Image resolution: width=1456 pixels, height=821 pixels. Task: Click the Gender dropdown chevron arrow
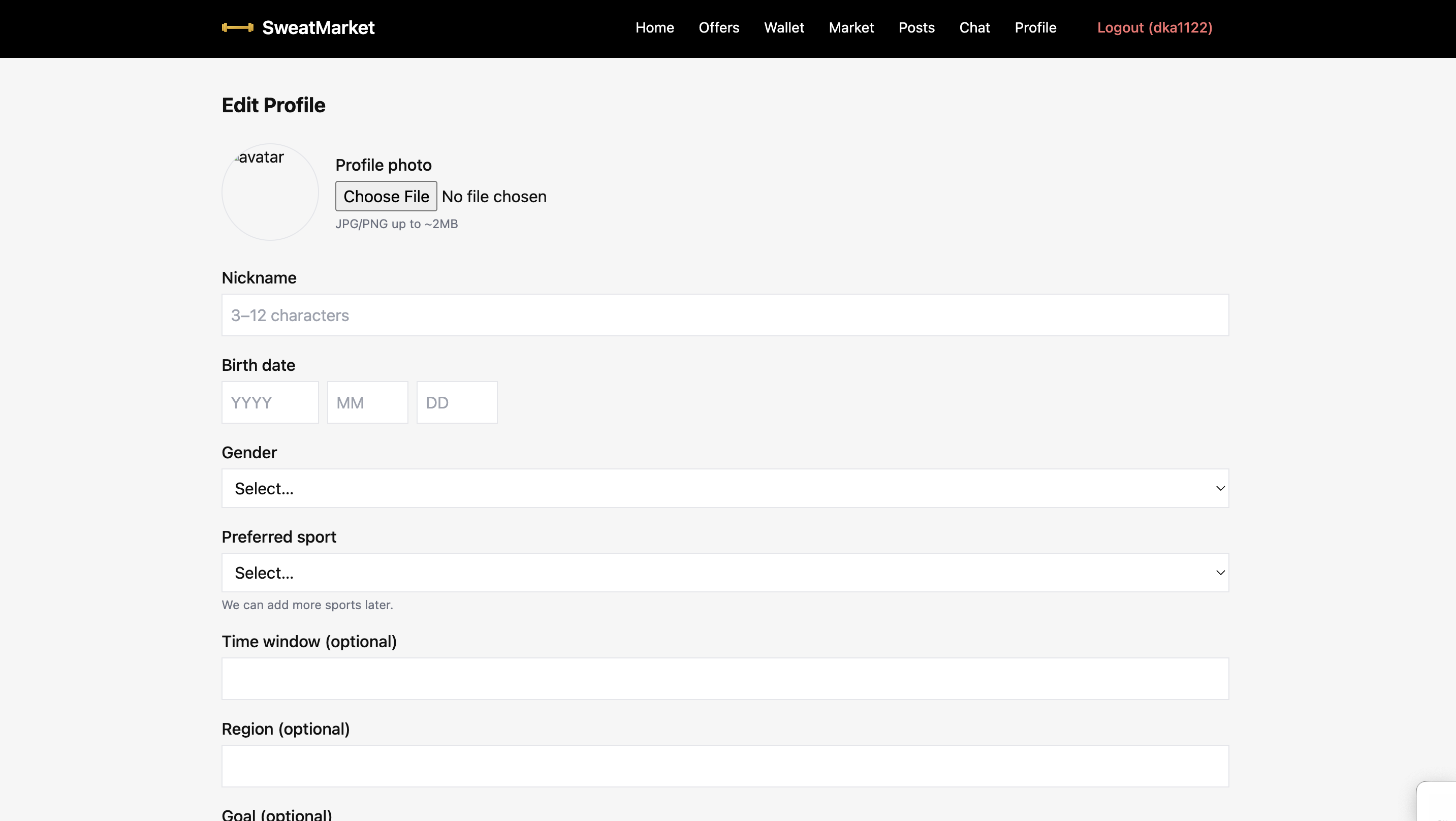coord(1220,488)
